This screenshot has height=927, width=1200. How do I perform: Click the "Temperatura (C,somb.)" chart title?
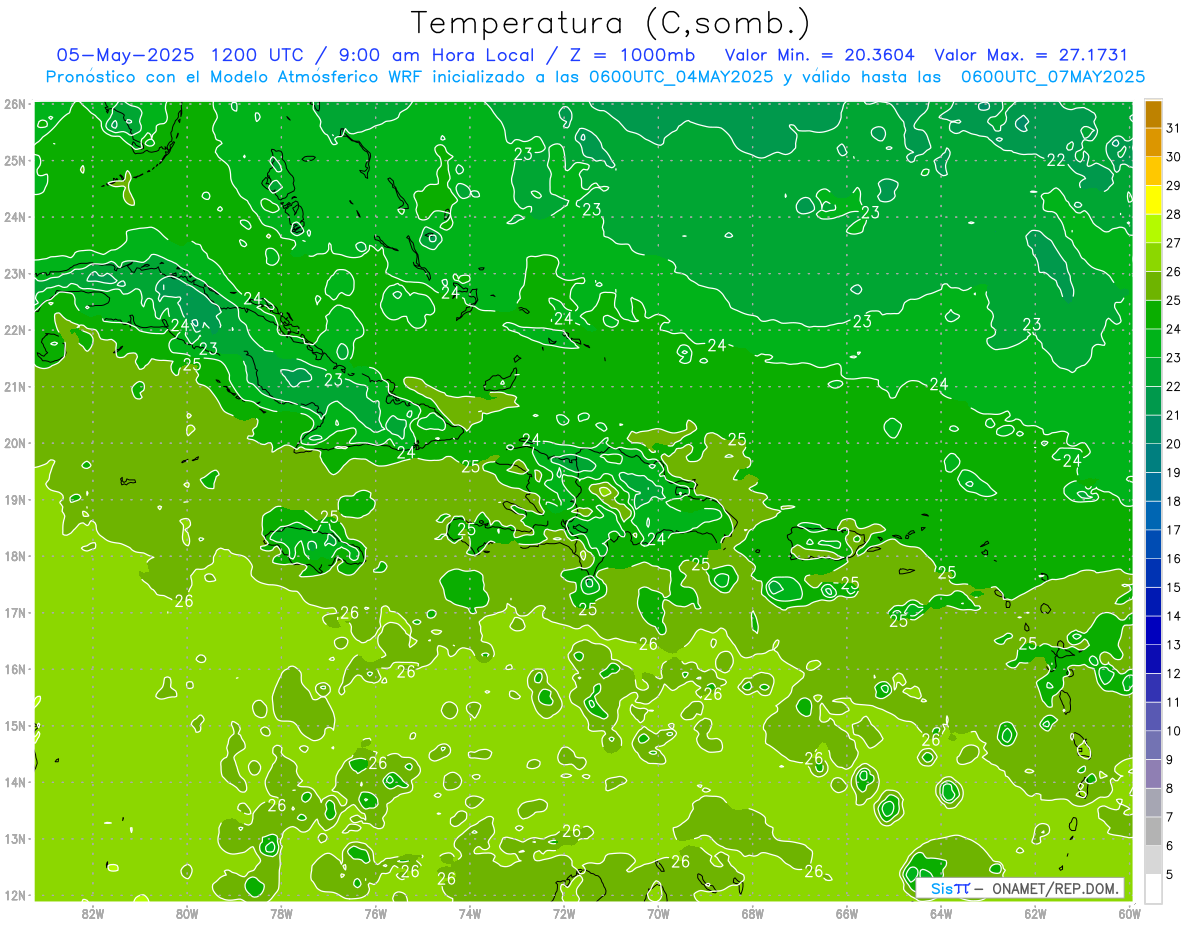(611, 23)
